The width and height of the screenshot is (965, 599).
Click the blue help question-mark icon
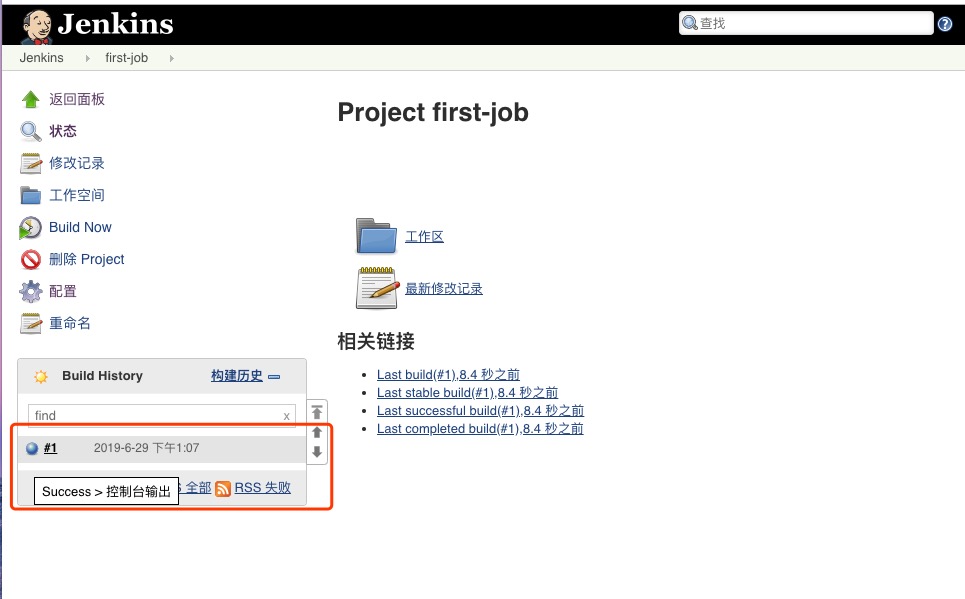[x=945, y=24]
